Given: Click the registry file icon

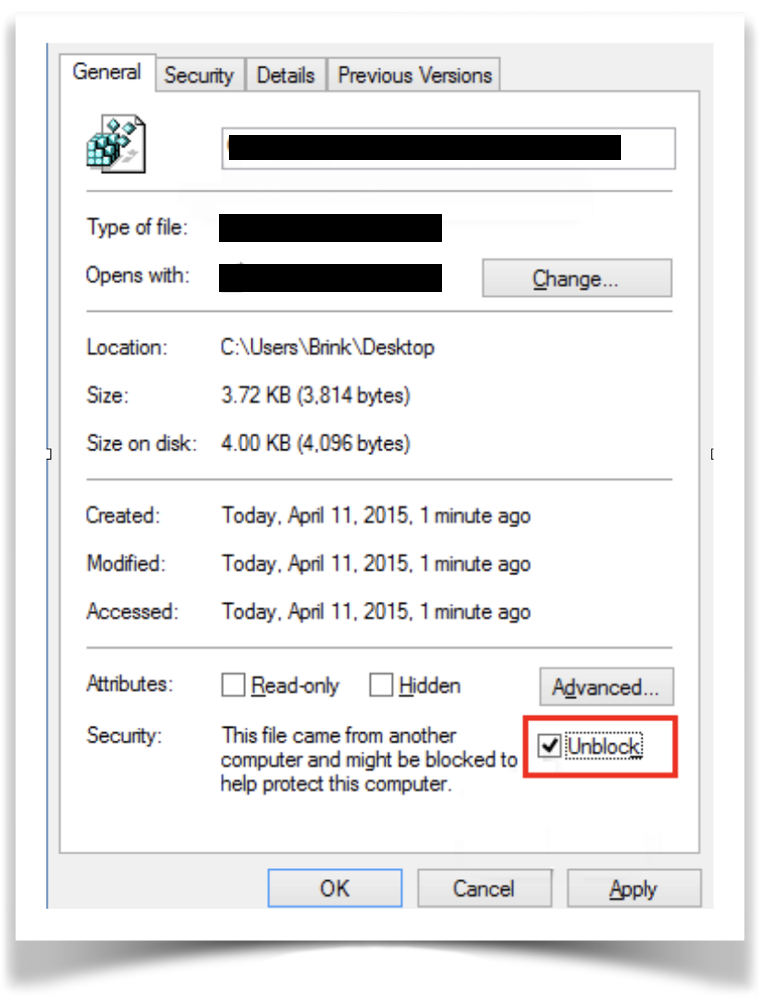Looking at the screenshot, I should coord(116,144).
